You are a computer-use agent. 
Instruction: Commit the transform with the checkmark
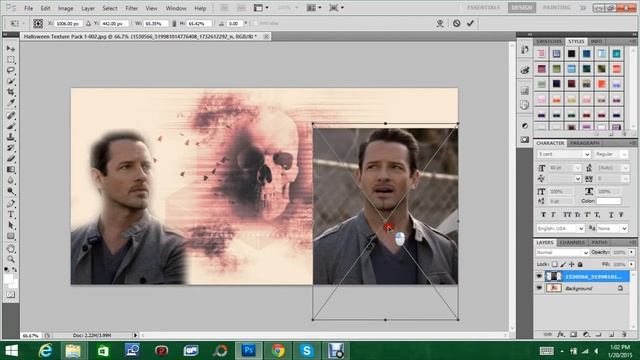tap(470, 23)
